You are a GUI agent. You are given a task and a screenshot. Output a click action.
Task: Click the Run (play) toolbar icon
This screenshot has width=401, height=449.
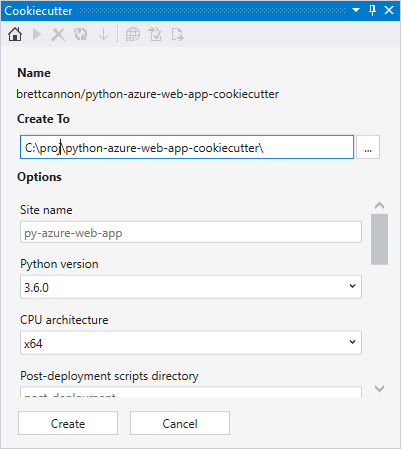coord(37,34)
